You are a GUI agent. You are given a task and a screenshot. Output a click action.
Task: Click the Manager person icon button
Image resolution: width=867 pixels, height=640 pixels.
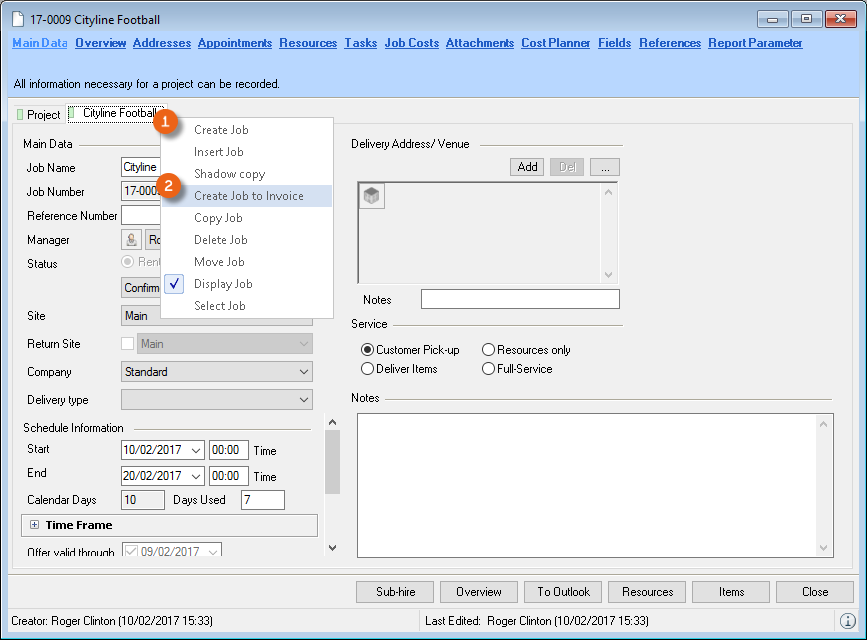[x=131, y=240]
